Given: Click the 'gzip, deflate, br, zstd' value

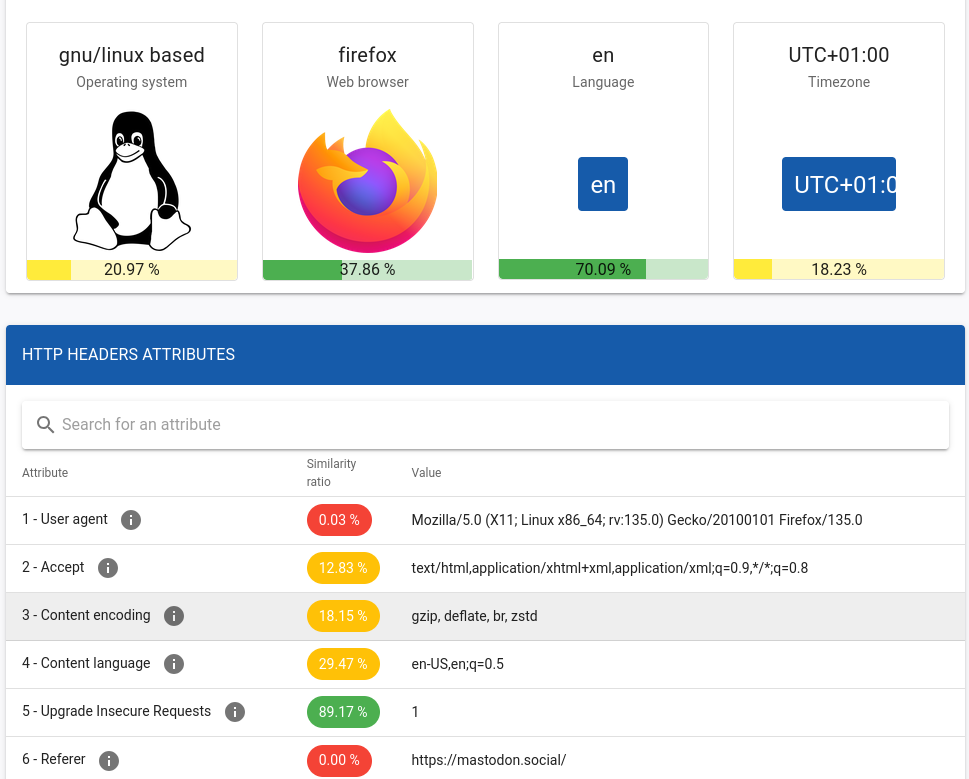Looking at the screenshot, I should click(475, 616).
